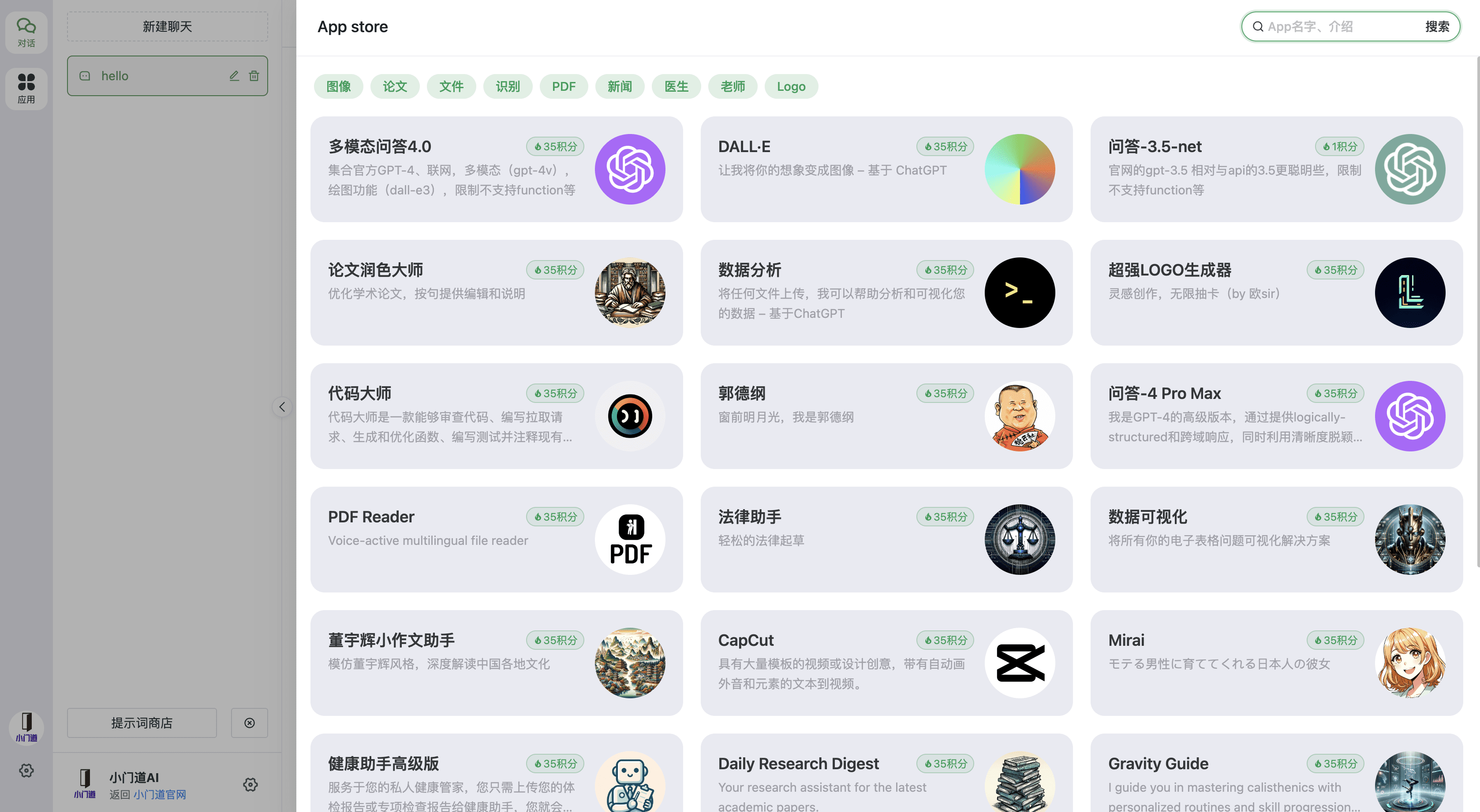
Task: Click the 新建聊天 button
Action: click(167, 26)
